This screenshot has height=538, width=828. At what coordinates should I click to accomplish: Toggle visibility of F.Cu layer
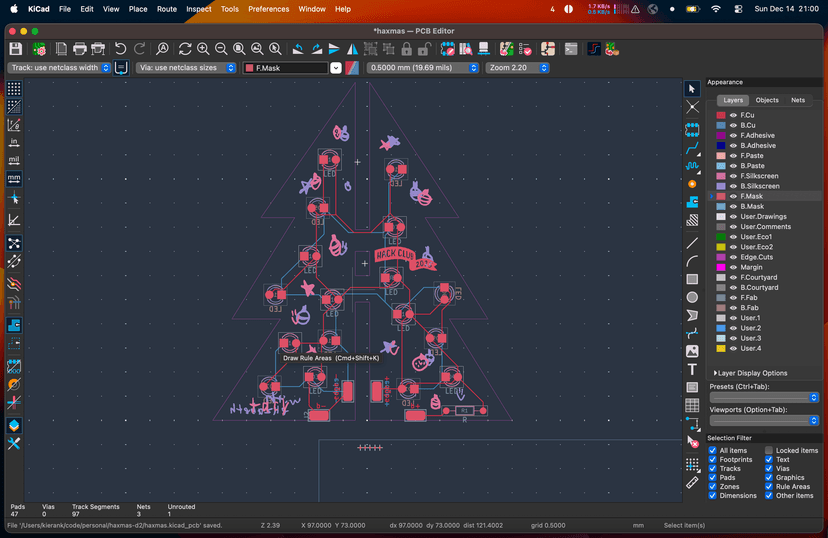coord(733,116)
